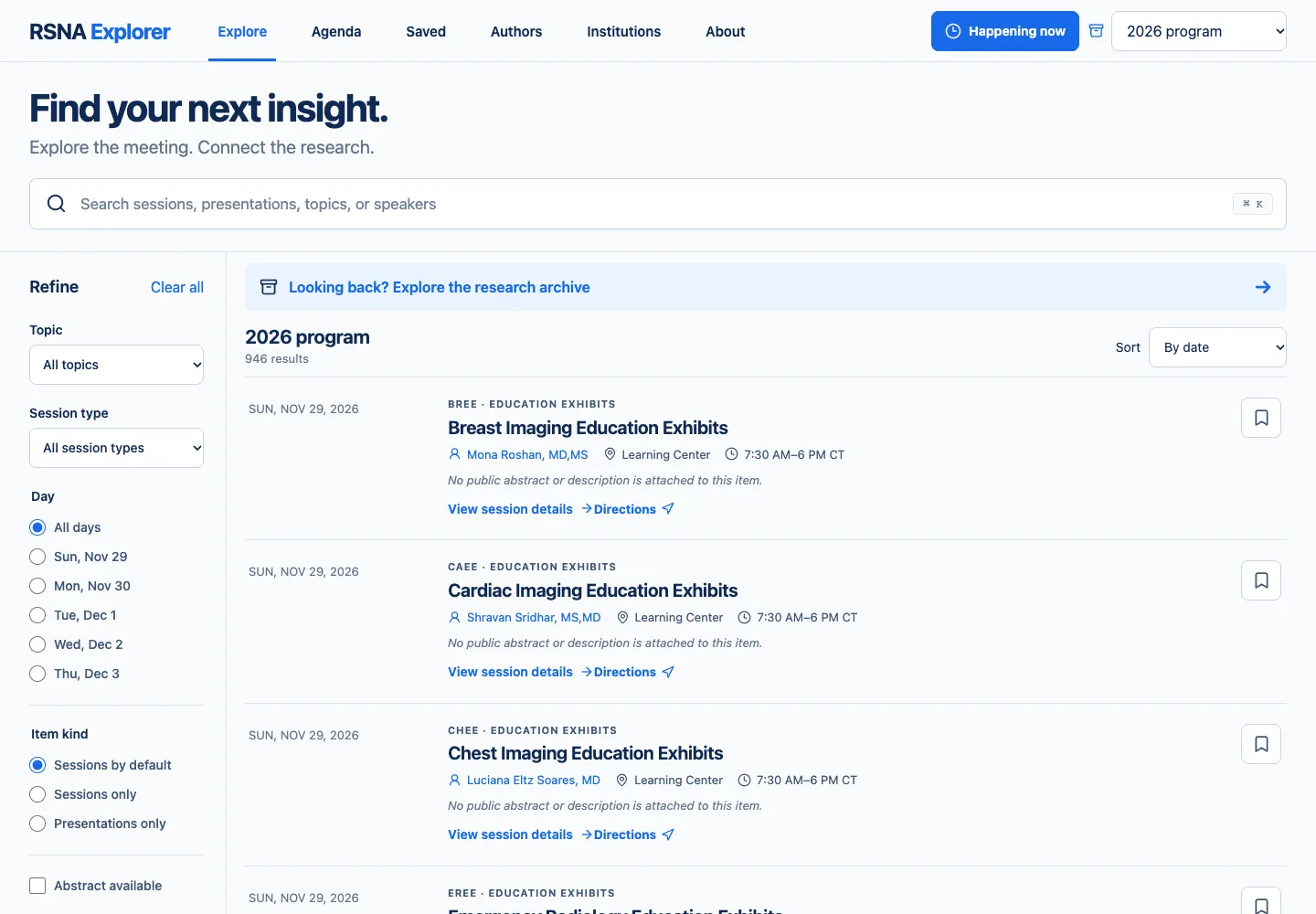Click the location pin for the Breast Imaging session
This screenshot has height=914, width=1316.
tap(610, 454)
